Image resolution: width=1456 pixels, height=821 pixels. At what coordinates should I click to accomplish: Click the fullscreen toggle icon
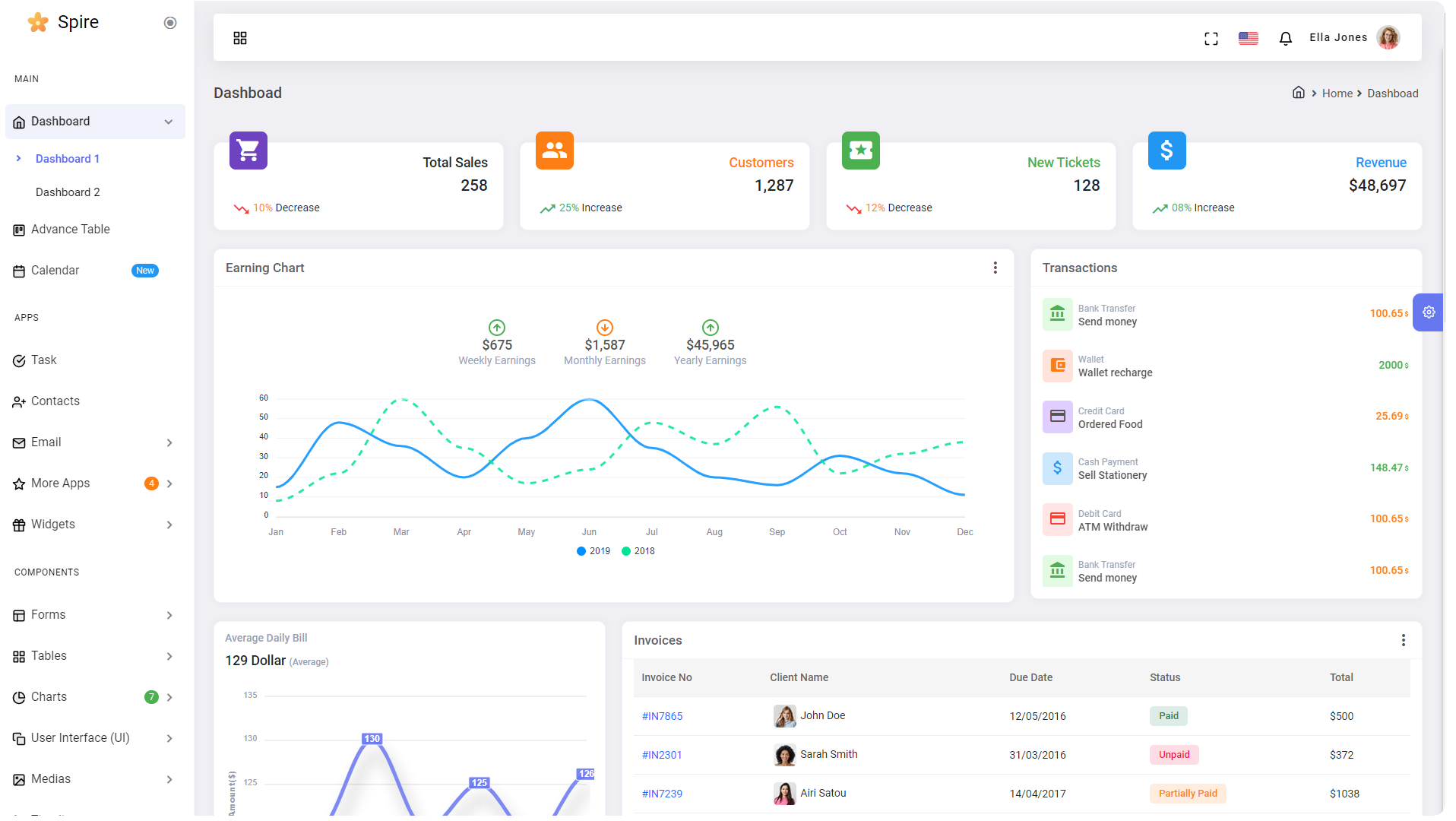point(1211,38)
